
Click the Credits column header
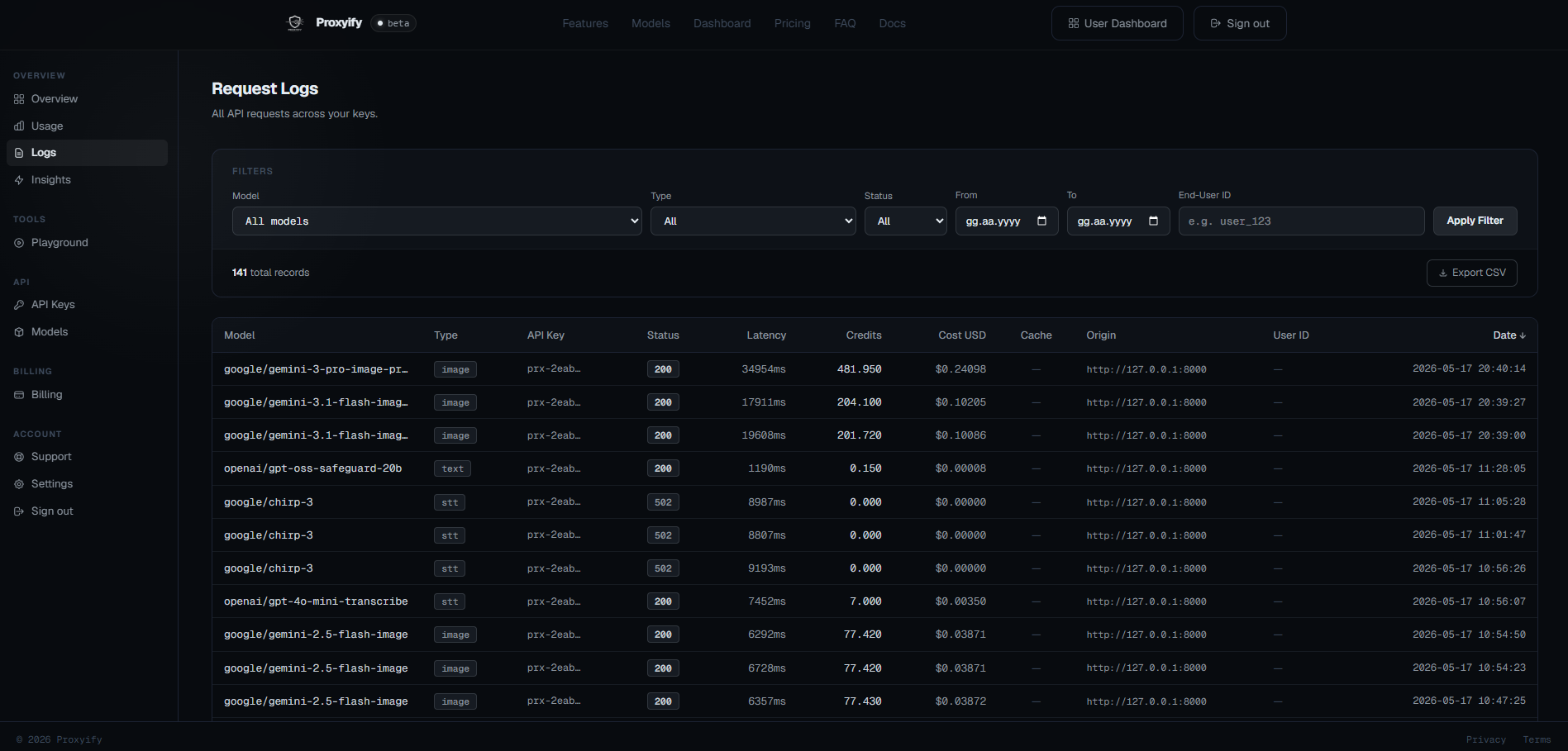click(864, 335)
